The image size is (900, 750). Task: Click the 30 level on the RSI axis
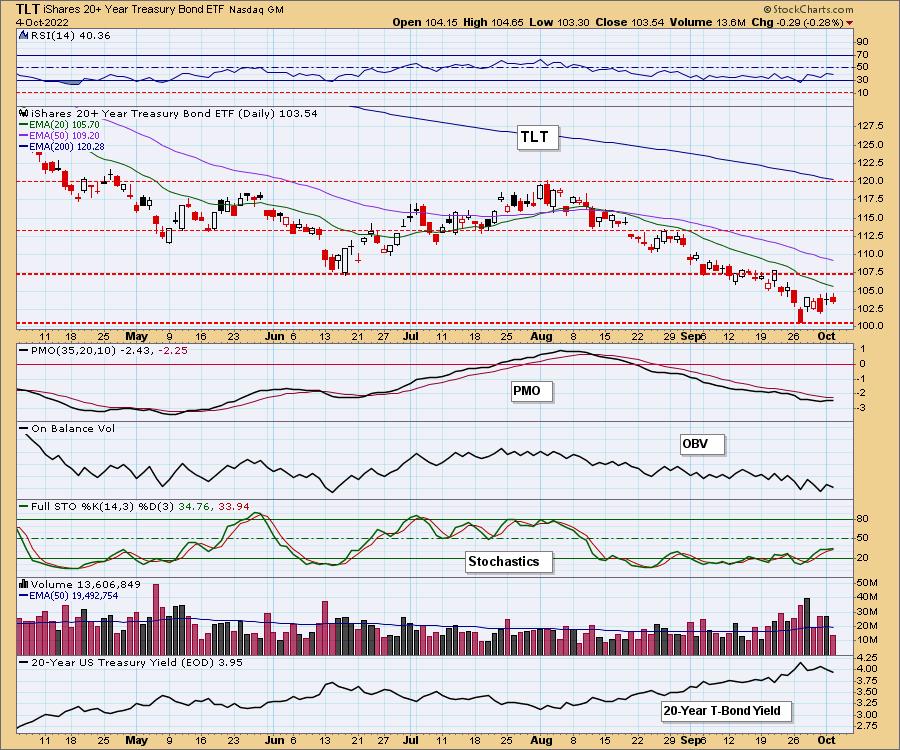coord(863,80)
